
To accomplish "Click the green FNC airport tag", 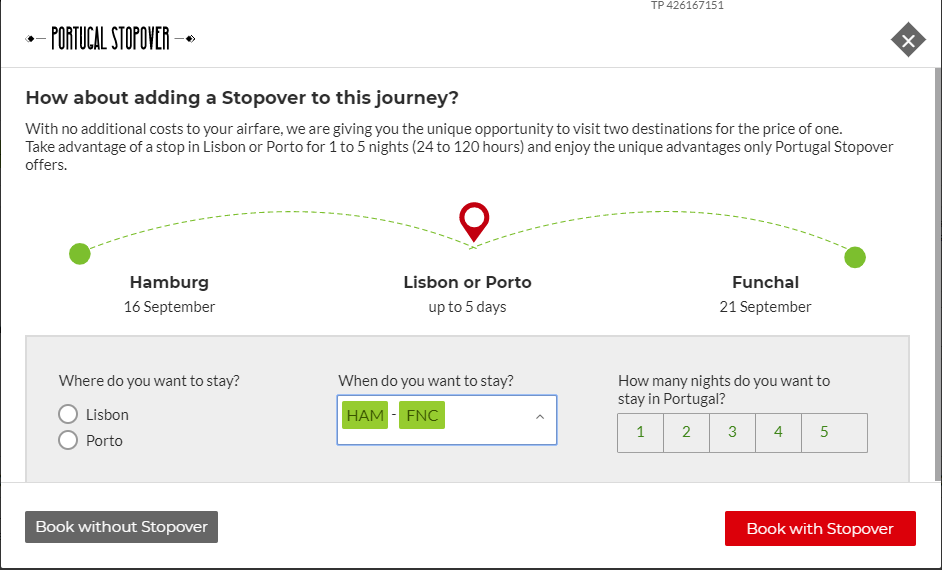I will 422,415.
